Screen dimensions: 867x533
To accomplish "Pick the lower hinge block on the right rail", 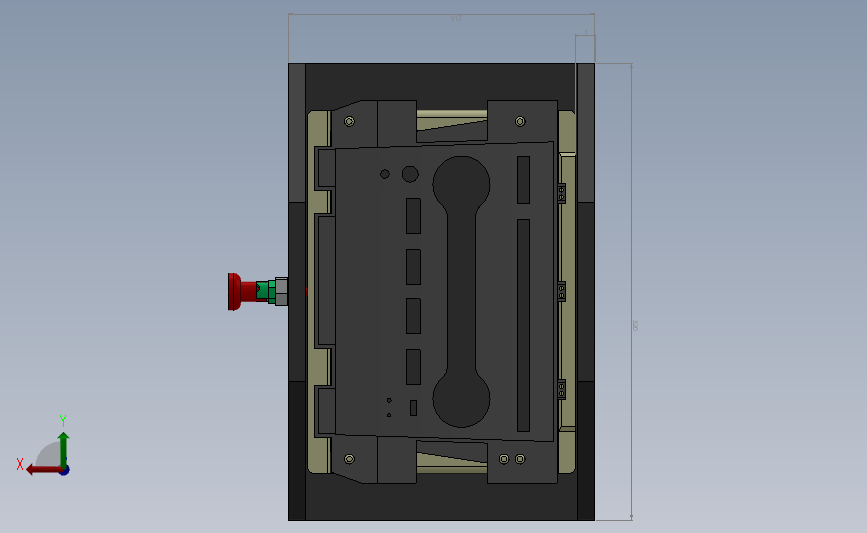I will 561,389.
